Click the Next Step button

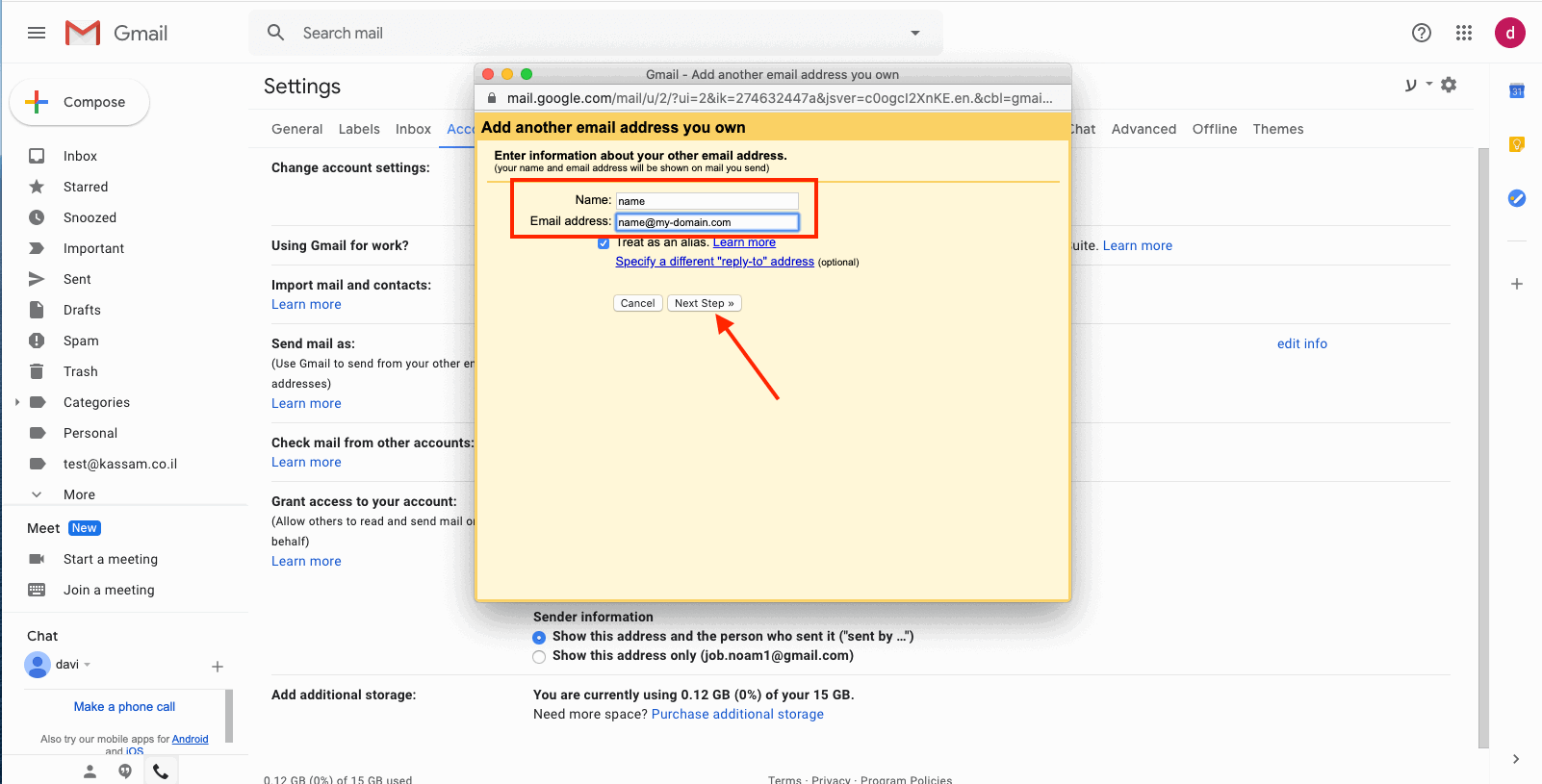coord(705,303)
